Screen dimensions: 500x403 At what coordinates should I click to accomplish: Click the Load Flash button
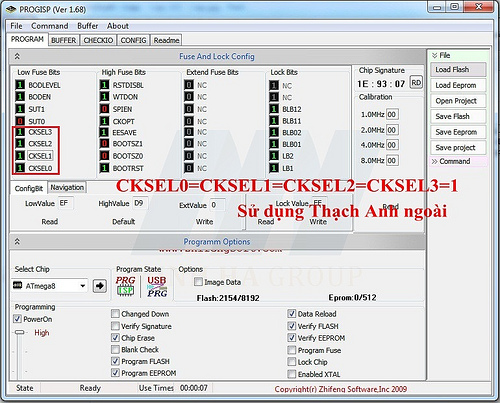click(x=458, y=70)
